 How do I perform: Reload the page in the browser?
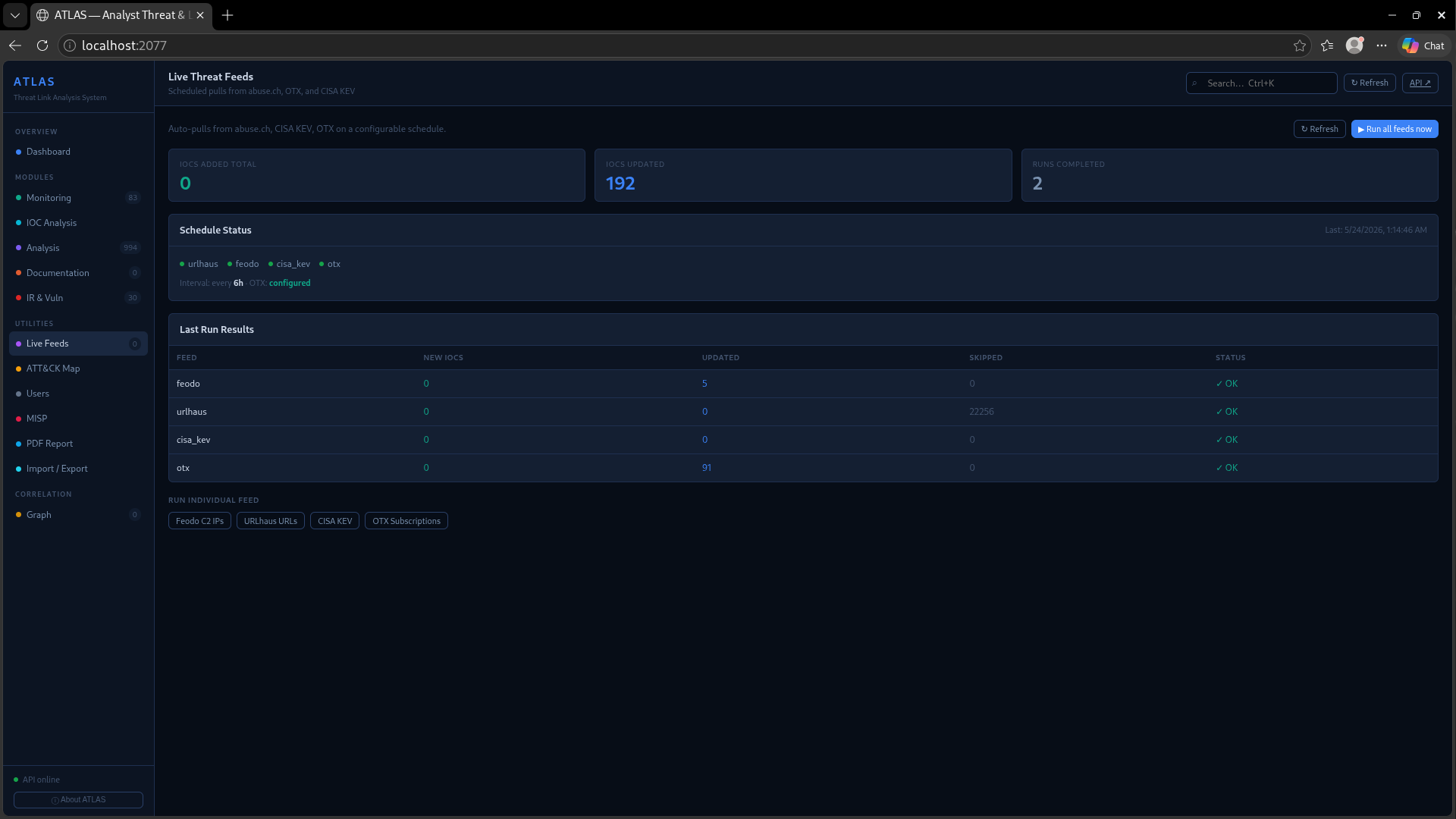(42, 45)
